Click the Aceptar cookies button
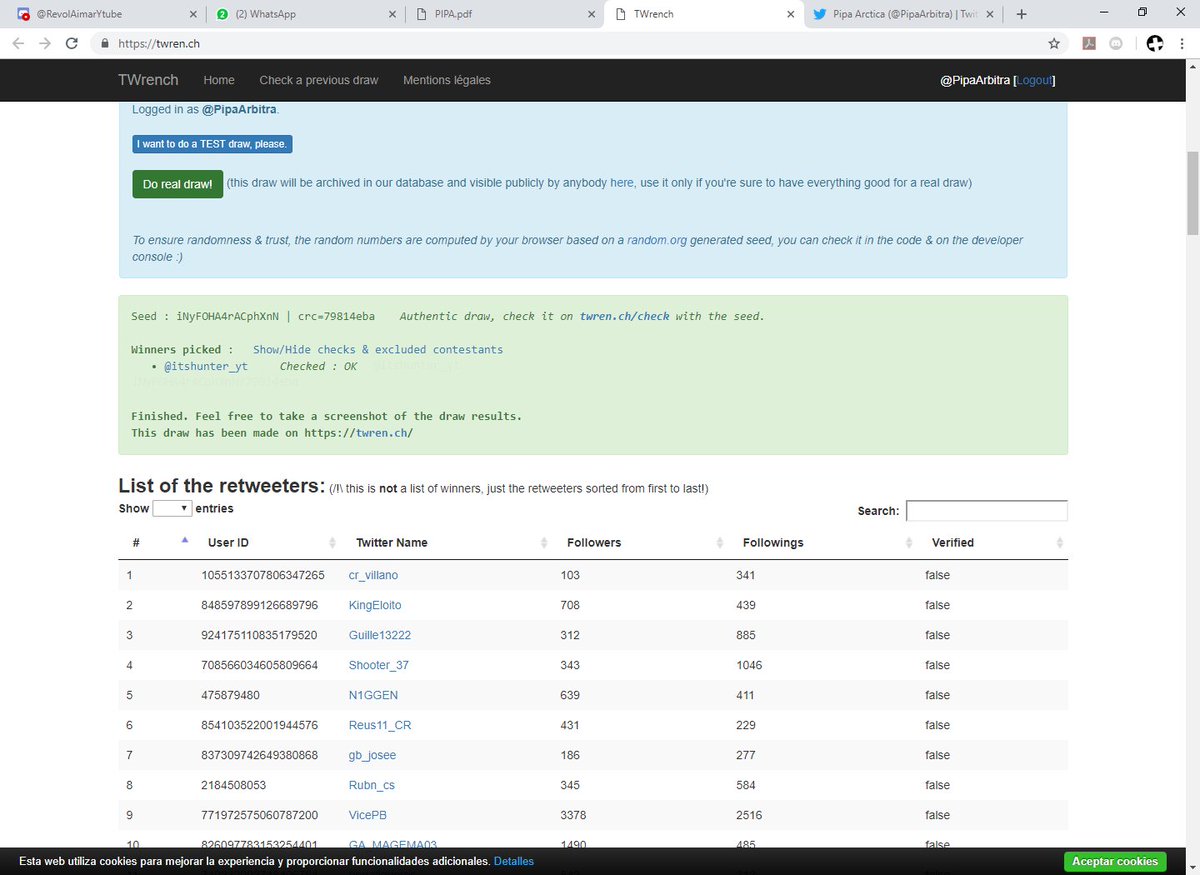 tap(1114, 861)
